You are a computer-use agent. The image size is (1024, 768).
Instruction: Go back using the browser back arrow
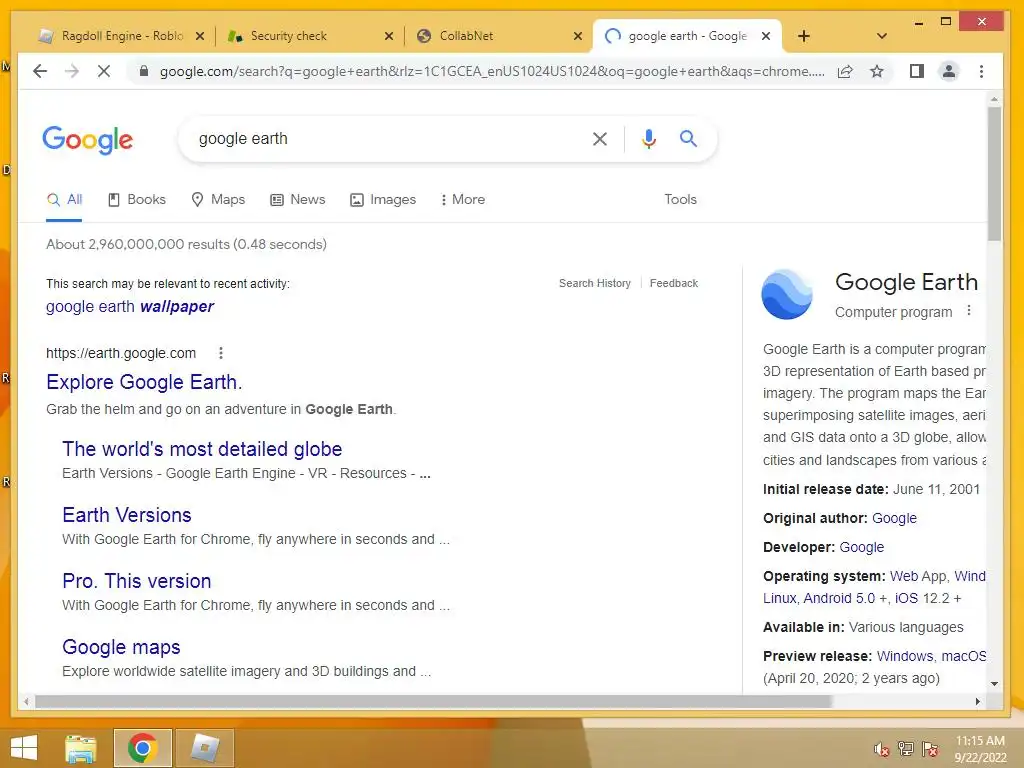[40, 71]
